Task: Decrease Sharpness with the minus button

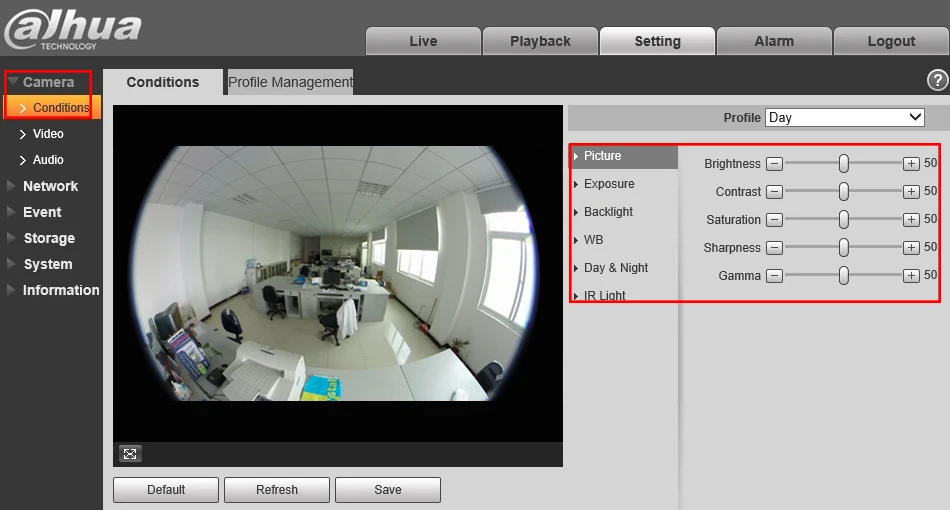Action: click(x=774, y=247)
